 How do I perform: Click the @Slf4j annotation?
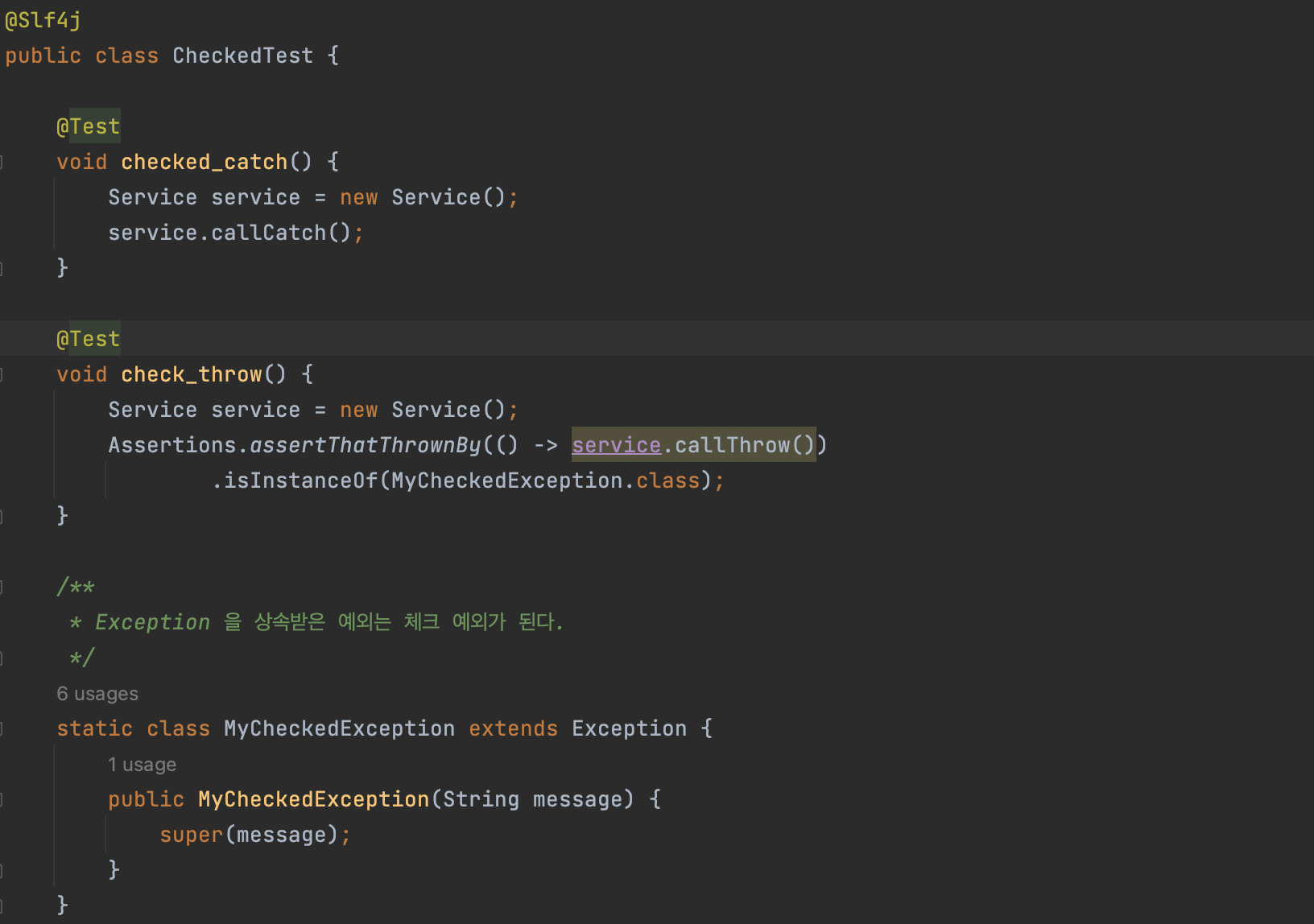(43, 20)
